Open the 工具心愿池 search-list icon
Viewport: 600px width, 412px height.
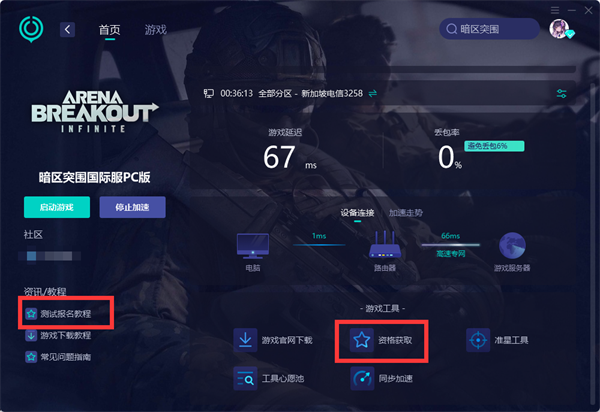point(245,378)
